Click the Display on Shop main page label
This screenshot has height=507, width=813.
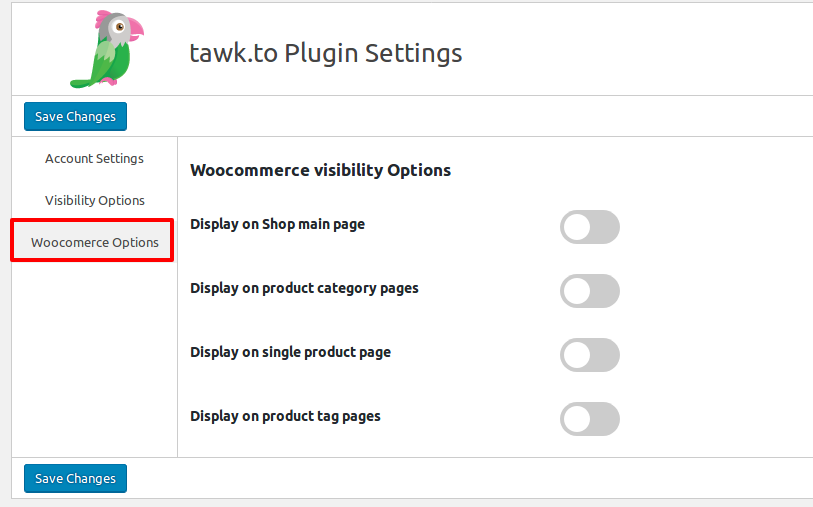[277, 224]
